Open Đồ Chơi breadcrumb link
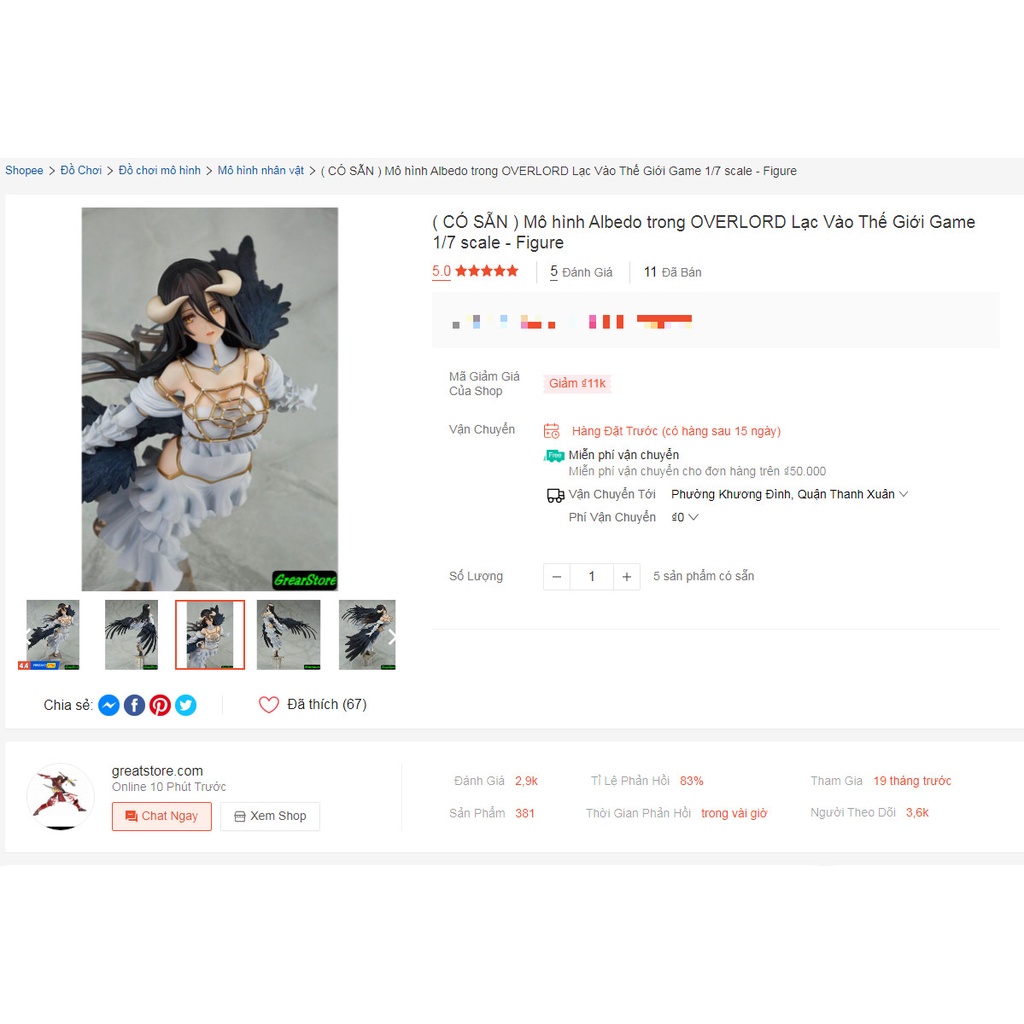 point(81,170)
